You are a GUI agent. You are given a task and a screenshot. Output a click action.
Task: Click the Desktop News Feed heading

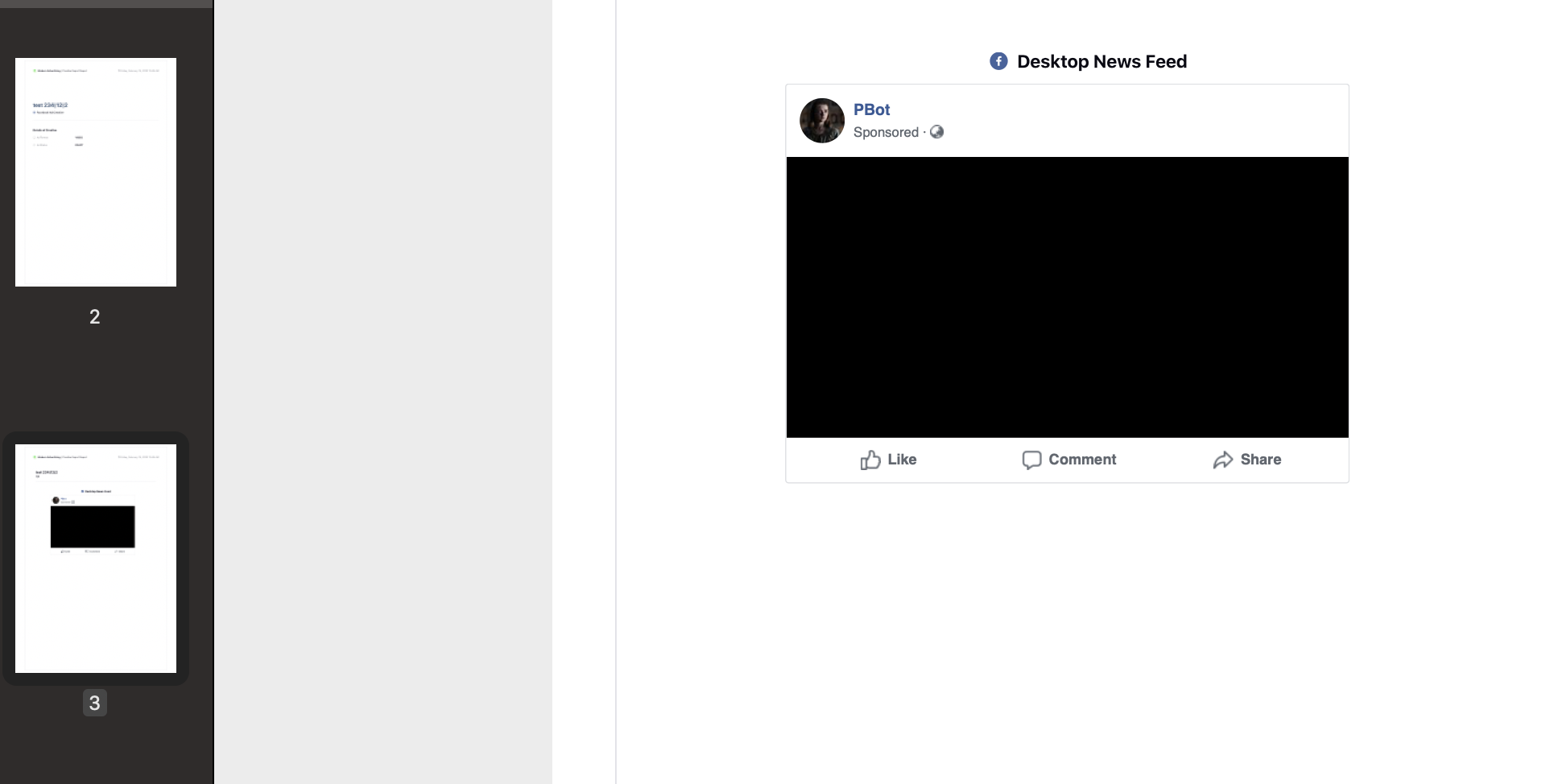tap(1101, 61)
